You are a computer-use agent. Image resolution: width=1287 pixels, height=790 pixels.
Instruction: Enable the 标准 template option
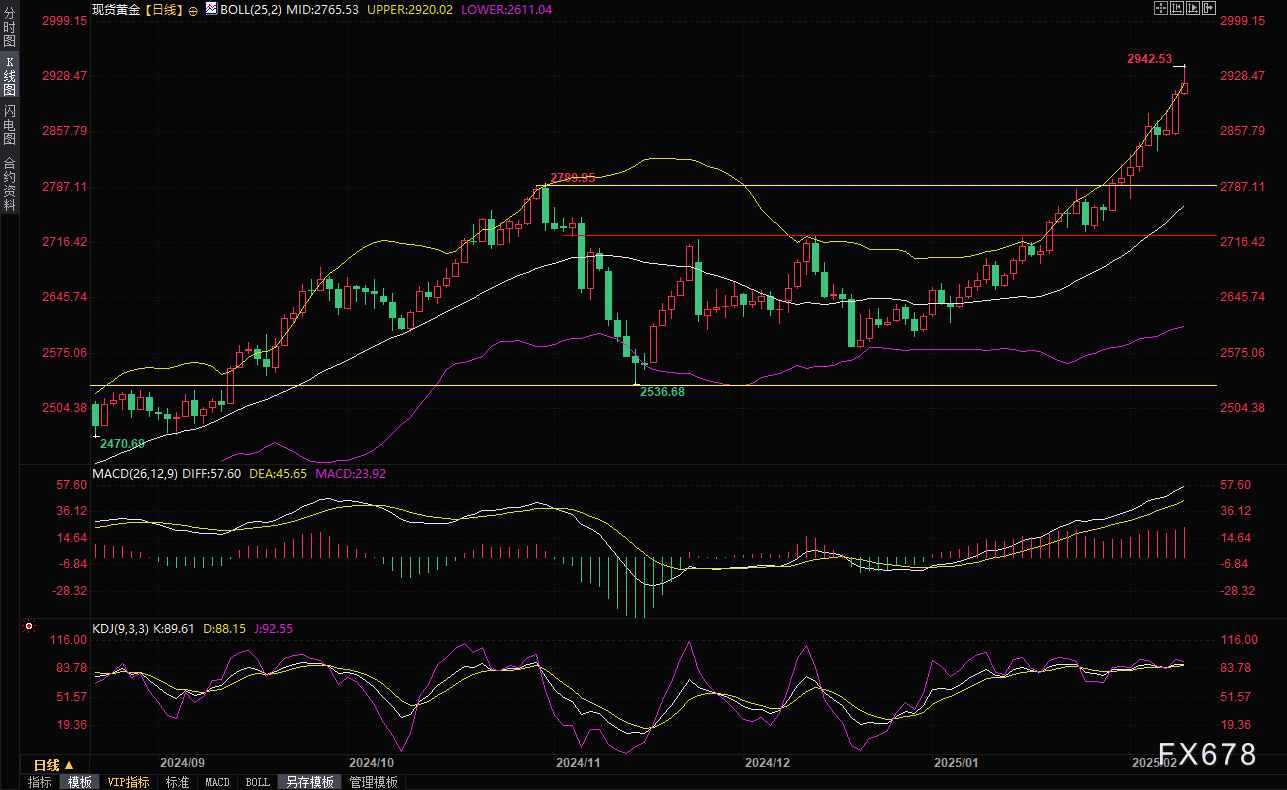pos(178,782)
